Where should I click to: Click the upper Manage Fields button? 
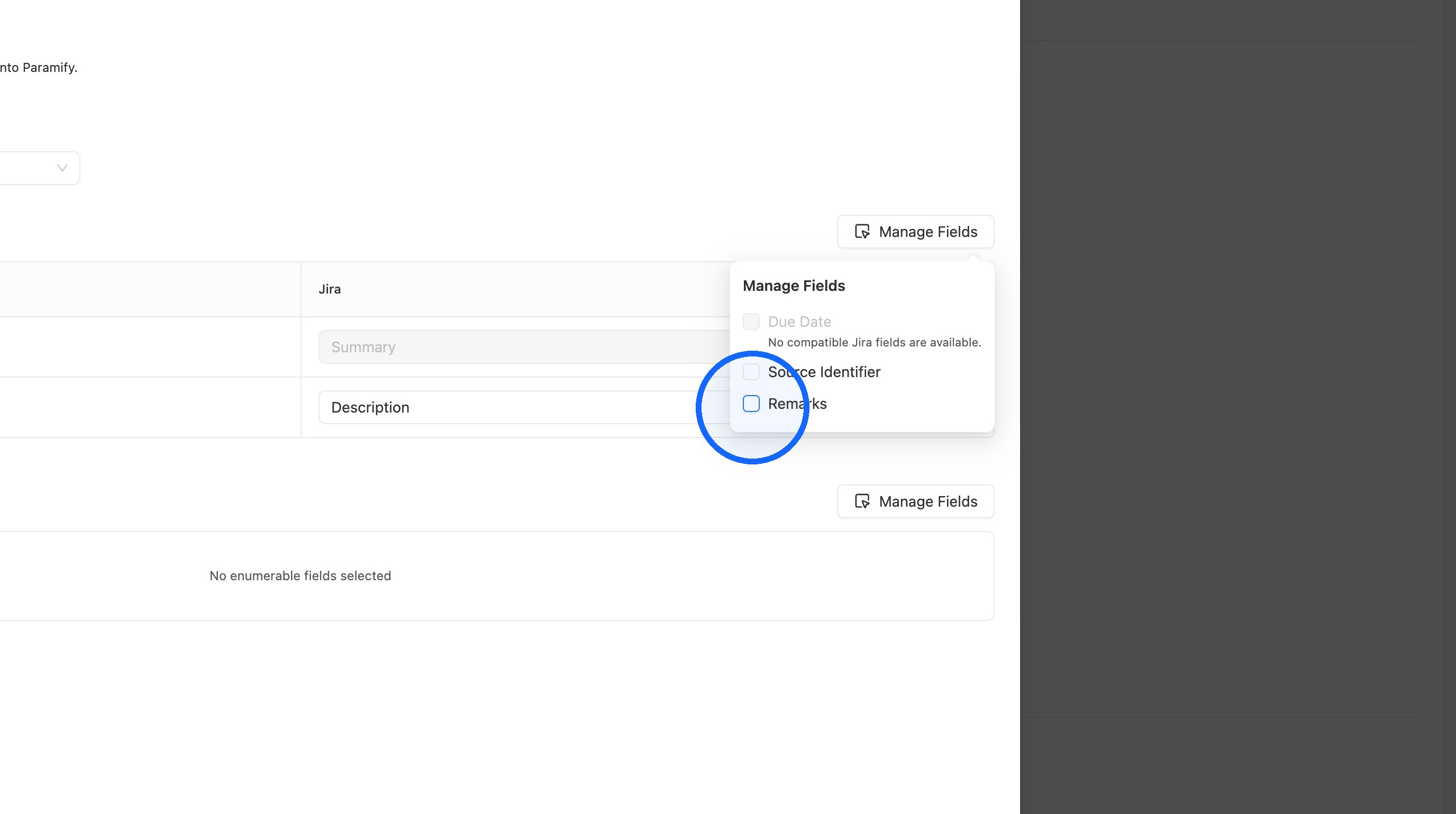coord(916,232)
